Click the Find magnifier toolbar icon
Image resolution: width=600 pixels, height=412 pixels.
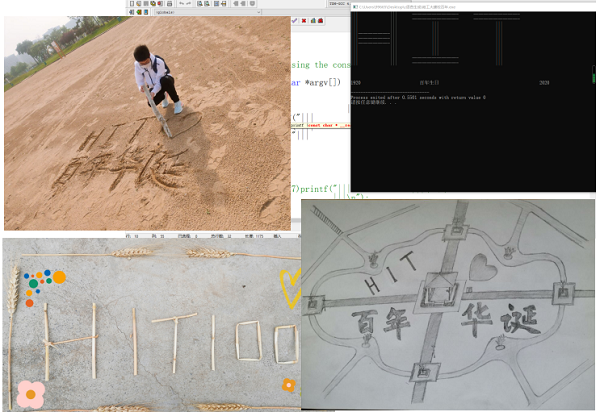click(200, 3)
